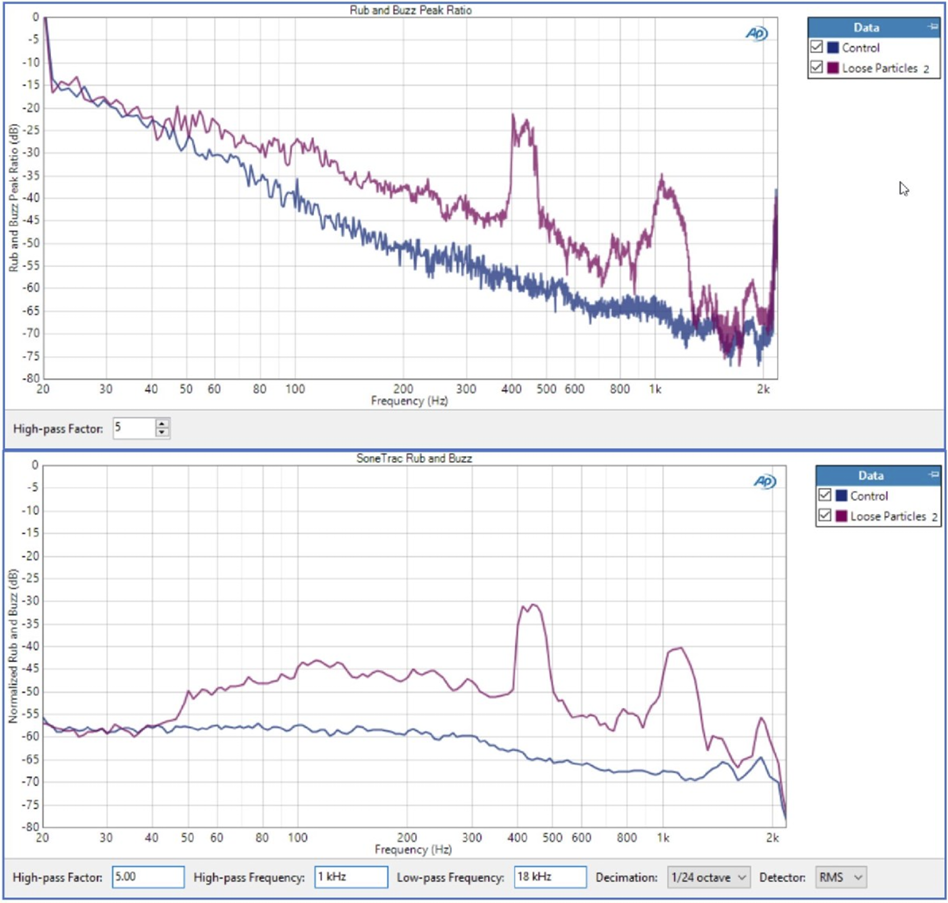The width and height of the screenshot is (948, 903).
Task: Click the blue Control swatch in the top legend
Action: (834, 48)
